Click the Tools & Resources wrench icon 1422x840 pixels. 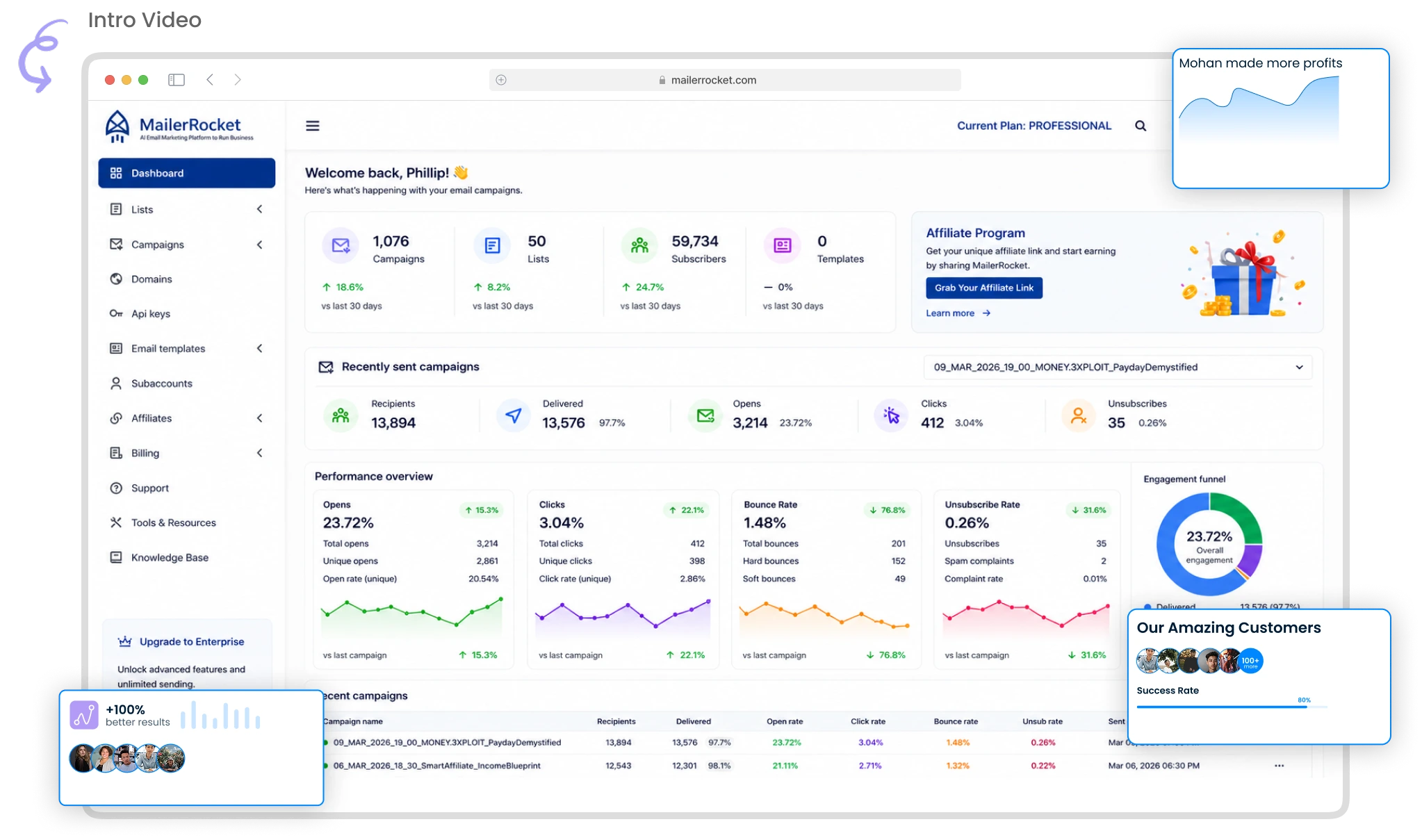(116, 522)
